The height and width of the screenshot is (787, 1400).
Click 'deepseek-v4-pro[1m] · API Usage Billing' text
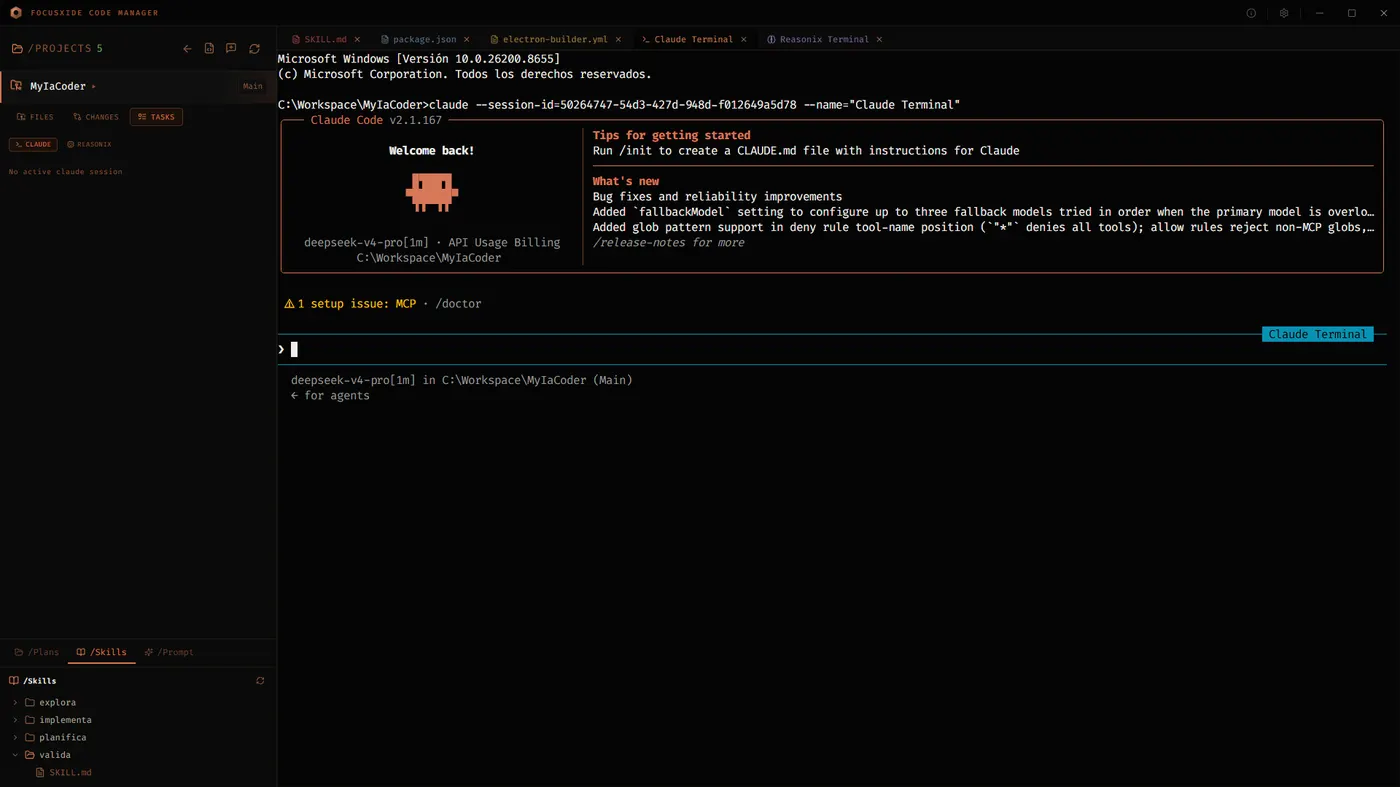432,243
